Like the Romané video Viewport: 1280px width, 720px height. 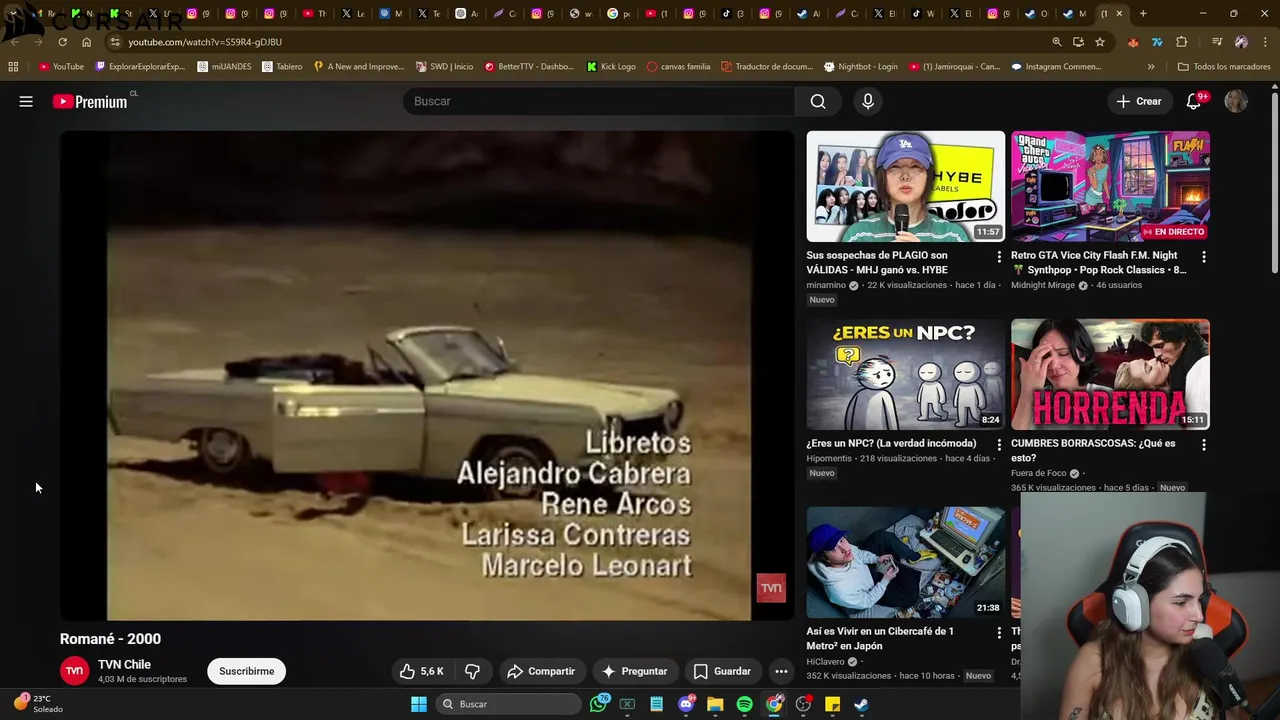pyautogui.click(x=422, y=671)
